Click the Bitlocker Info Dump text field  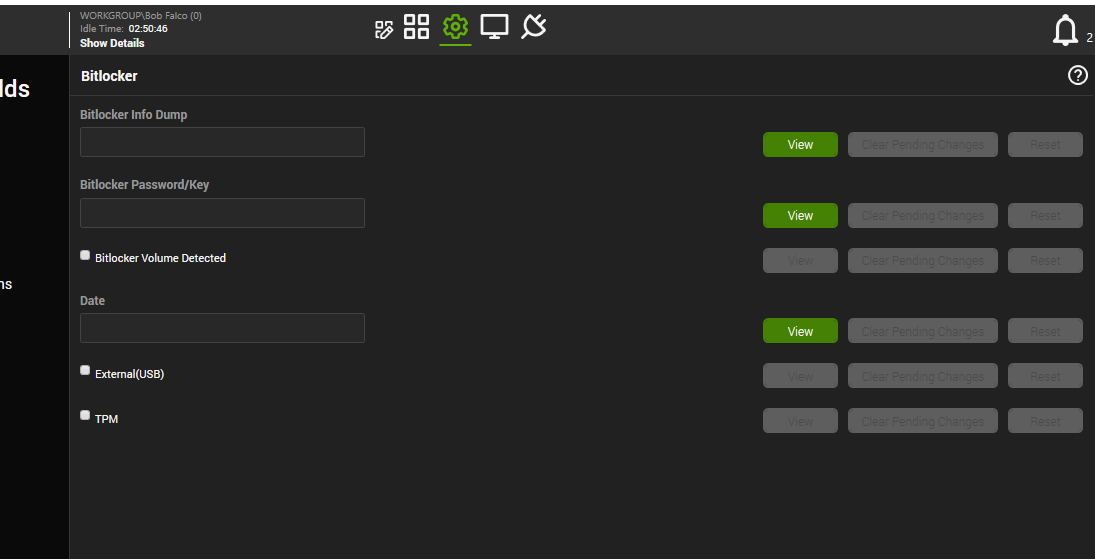pos(222,142)
